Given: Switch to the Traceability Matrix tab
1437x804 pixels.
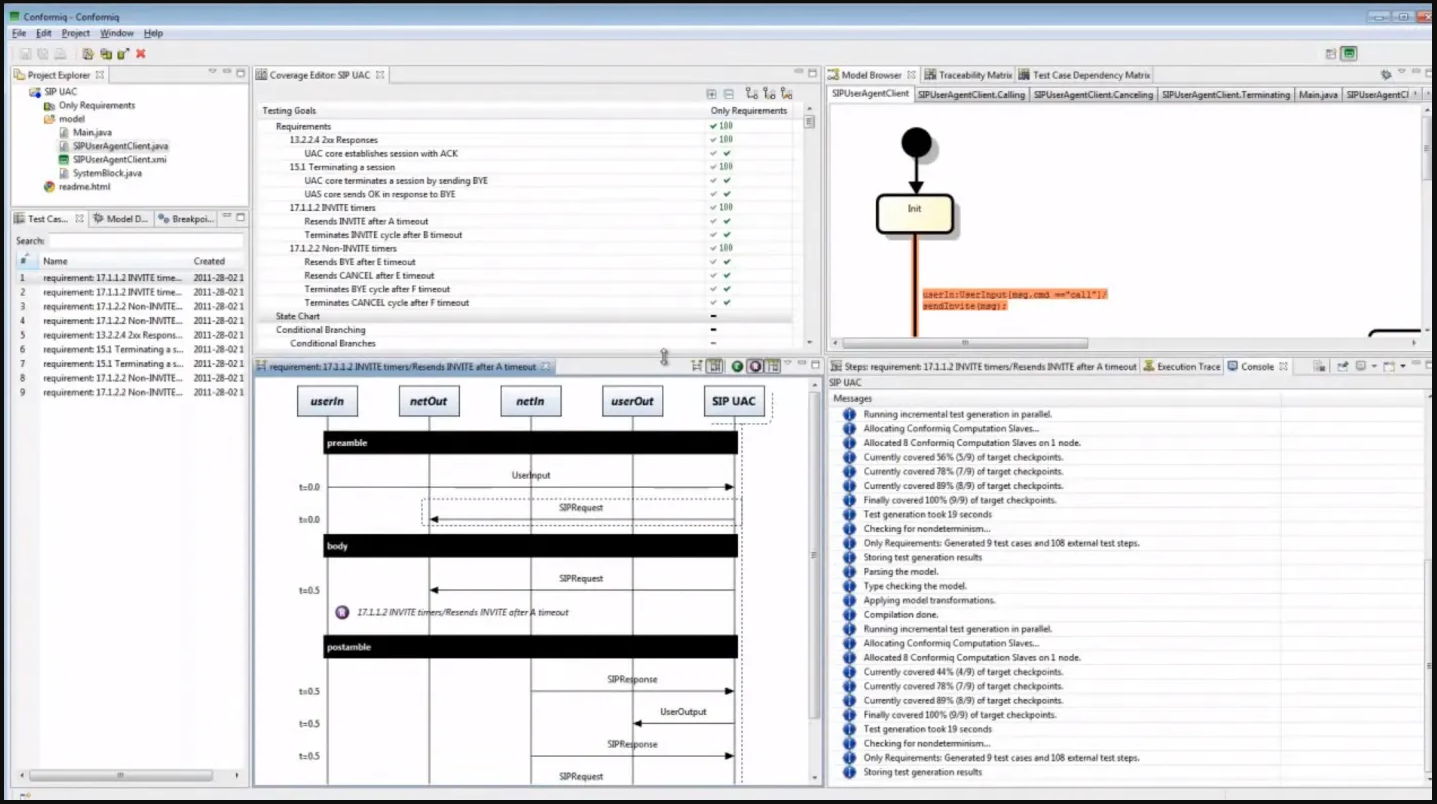Looking at the screenshot, I should [x=968, y=75].
